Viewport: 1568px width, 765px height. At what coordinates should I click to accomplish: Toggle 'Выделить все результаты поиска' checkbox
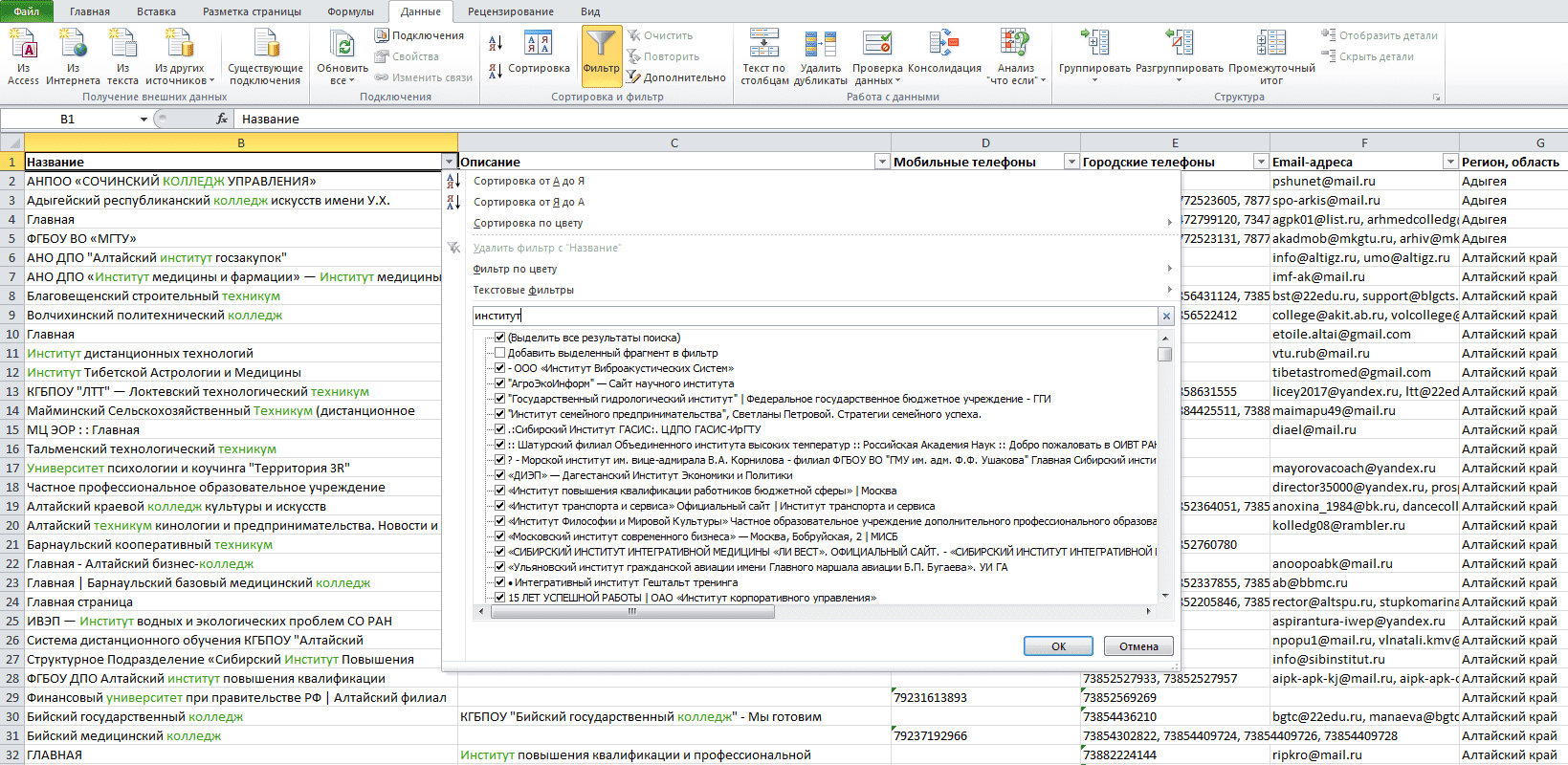pos(499,338)
